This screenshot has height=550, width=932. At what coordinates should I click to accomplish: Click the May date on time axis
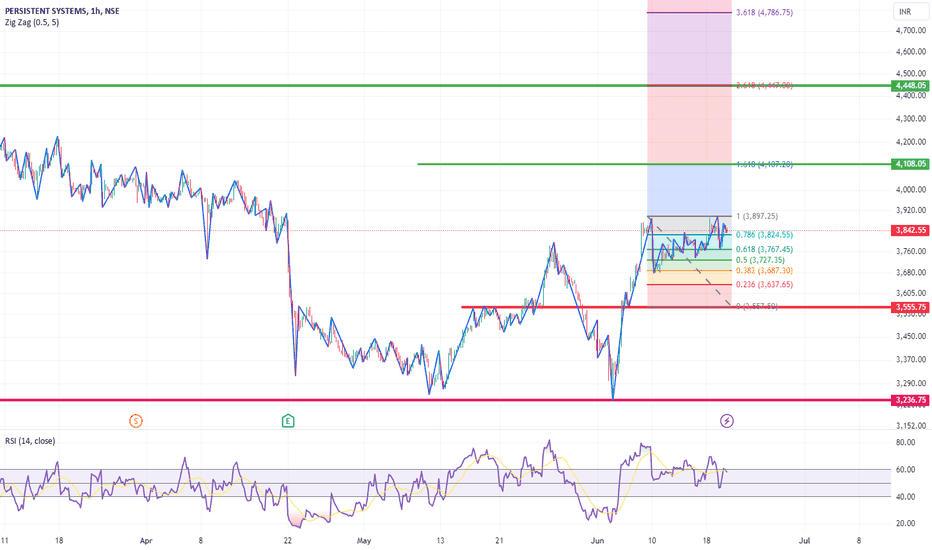tap(364, 540)
